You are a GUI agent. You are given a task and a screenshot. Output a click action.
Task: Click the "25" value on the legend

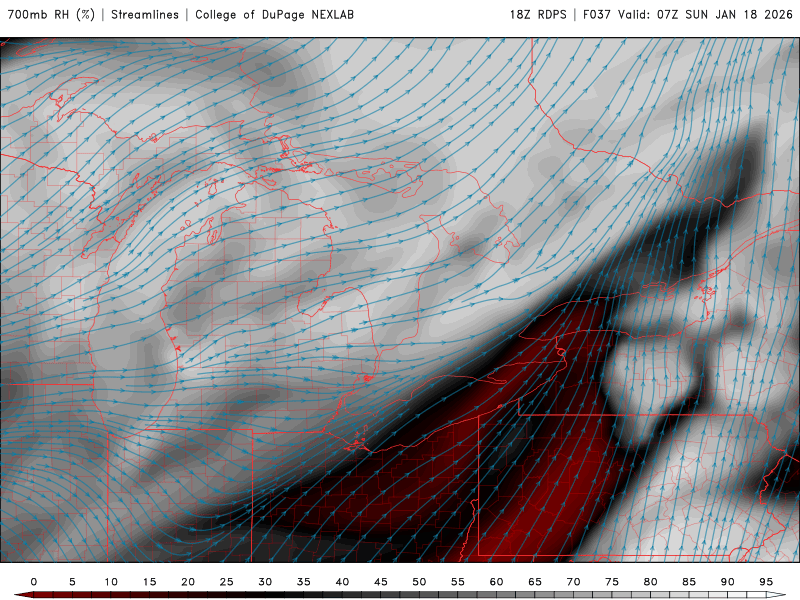(x=227, y=582)
